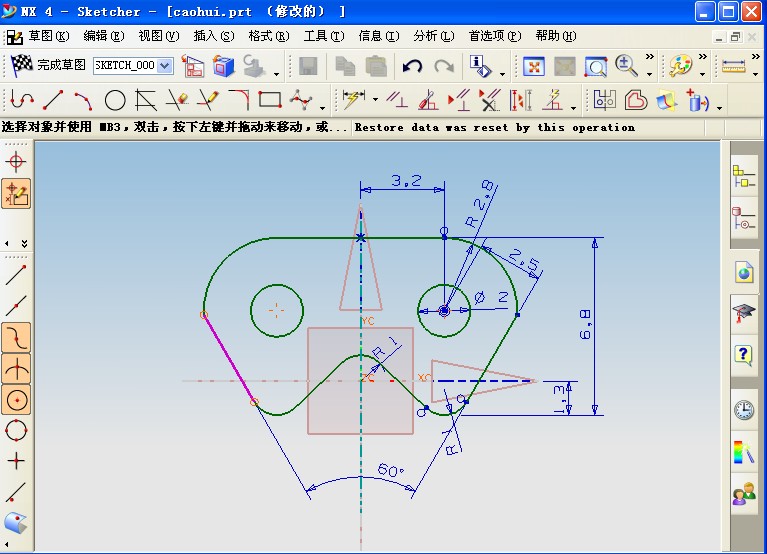Image resolution: width=767 pixels, height=554 pixels.
Task: Click the Show/Remove Constraints icon
Action: [490, 99]
